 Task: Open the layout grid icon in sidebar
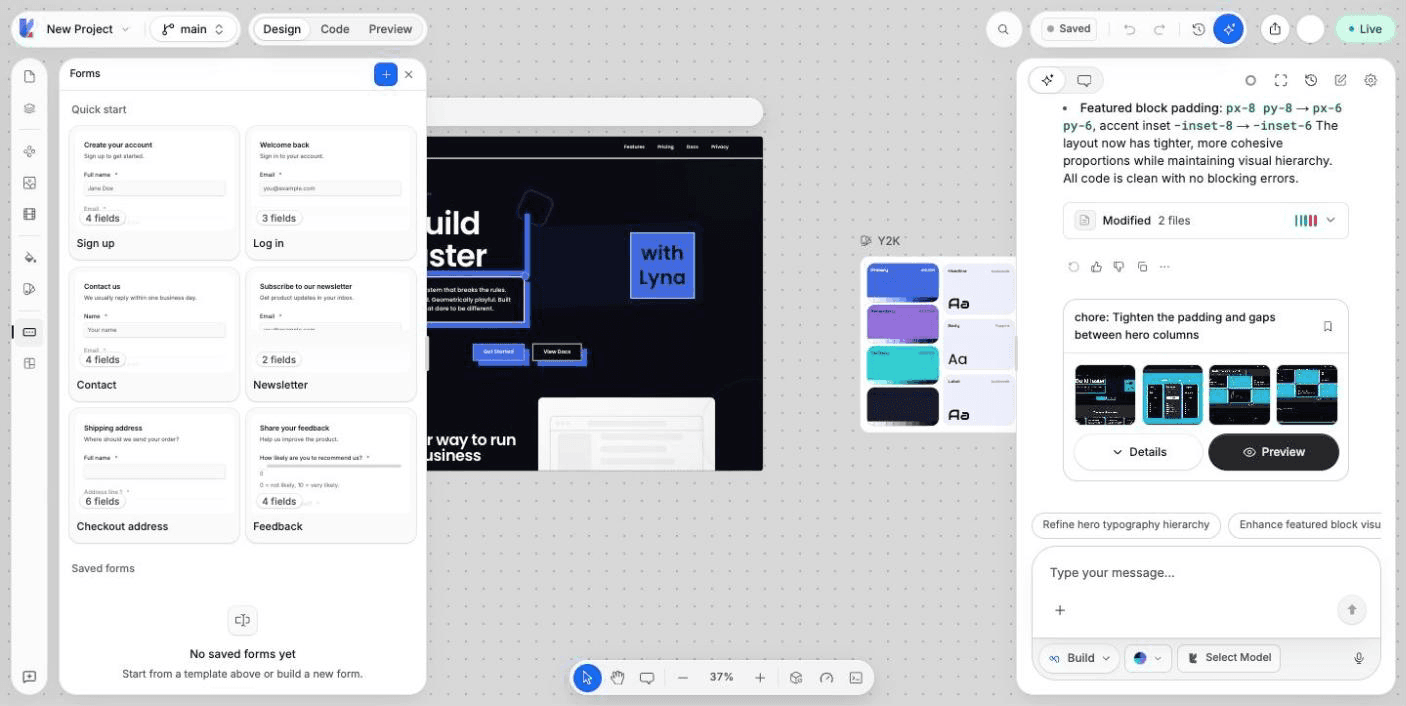point(29,364)
